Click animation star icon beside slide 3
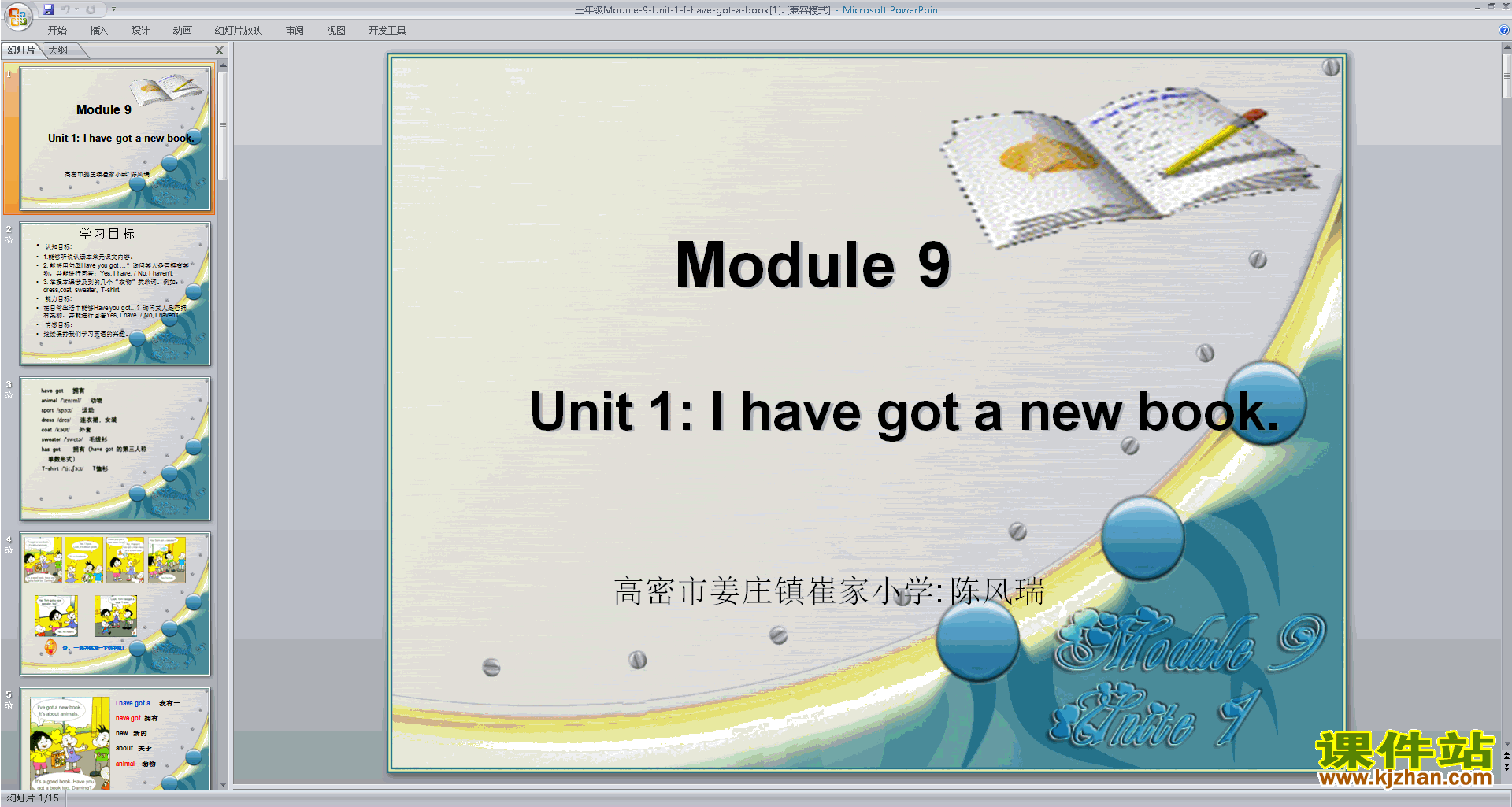This screenshot has width=1512, height=807. point(9,395)
